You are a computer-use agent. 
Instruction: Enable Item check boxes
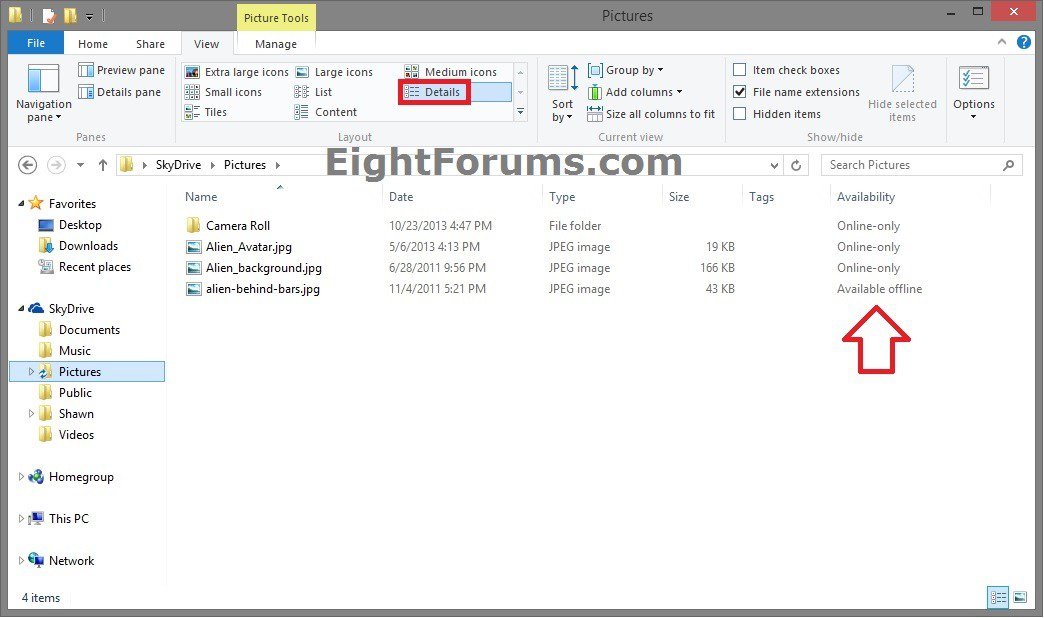[x=740, y=70]
